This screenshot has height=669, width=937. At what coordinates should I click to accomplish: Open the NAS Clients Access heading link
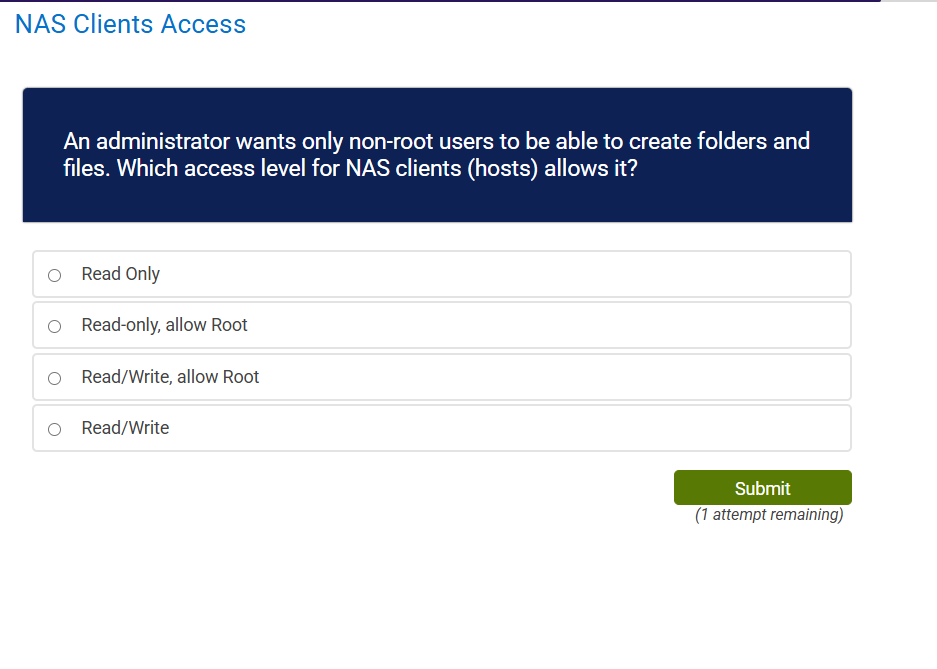pos(129,24)
